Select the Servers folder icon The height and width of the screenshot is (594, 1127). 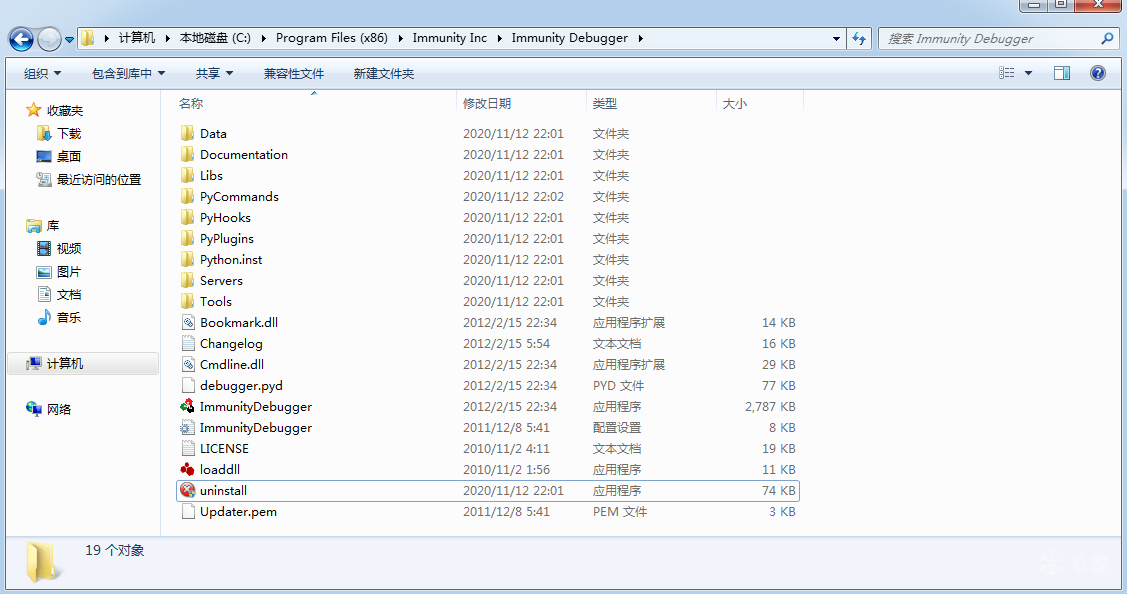point(188,280)
